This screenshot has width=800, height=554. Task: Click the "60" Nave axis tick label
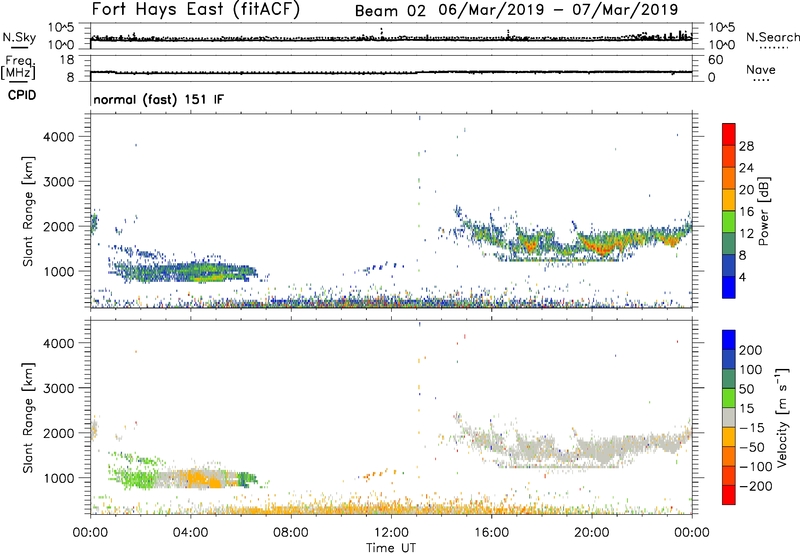tap(715, 60)
